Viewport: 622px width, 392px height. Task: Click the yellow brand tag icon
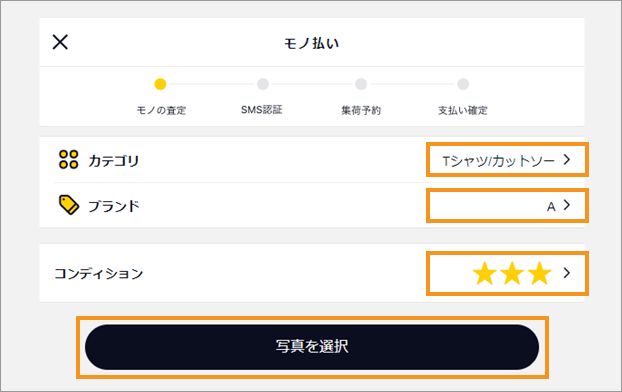coord(69,205)
